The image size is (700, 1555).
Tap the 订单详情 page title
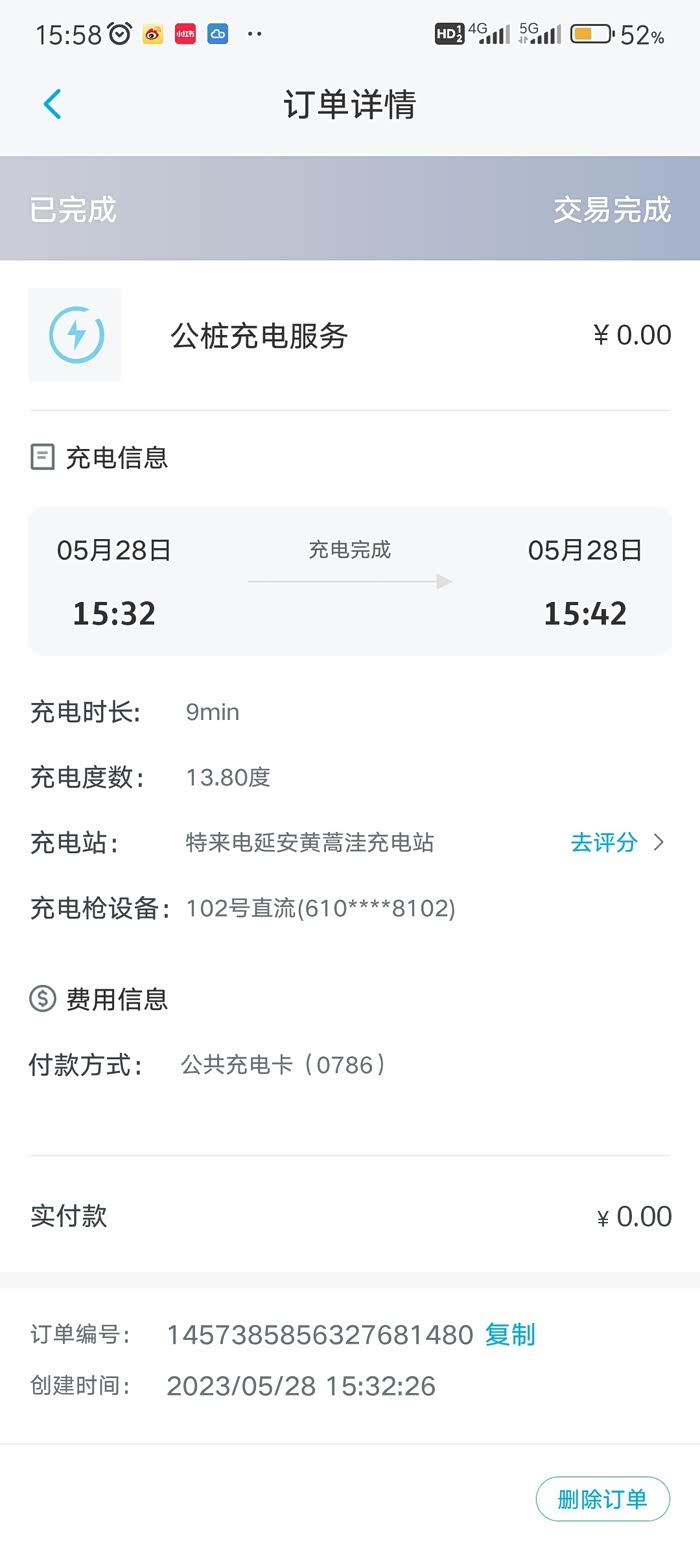[x=349, y=105]
